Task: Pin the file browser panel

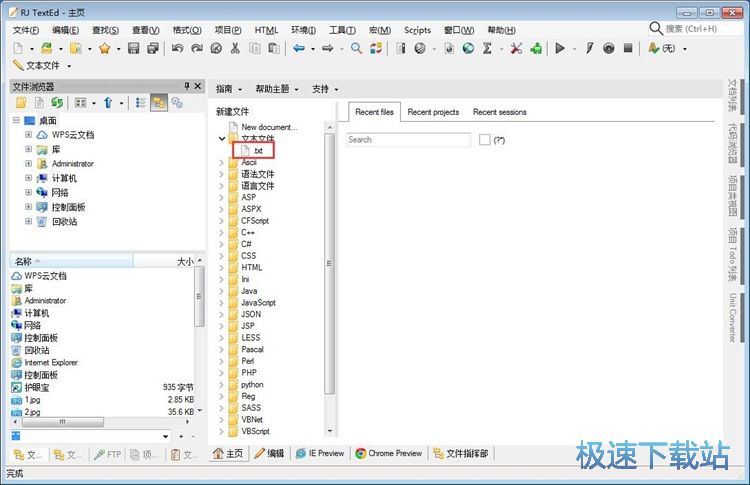Action: [x=186, y=86]
